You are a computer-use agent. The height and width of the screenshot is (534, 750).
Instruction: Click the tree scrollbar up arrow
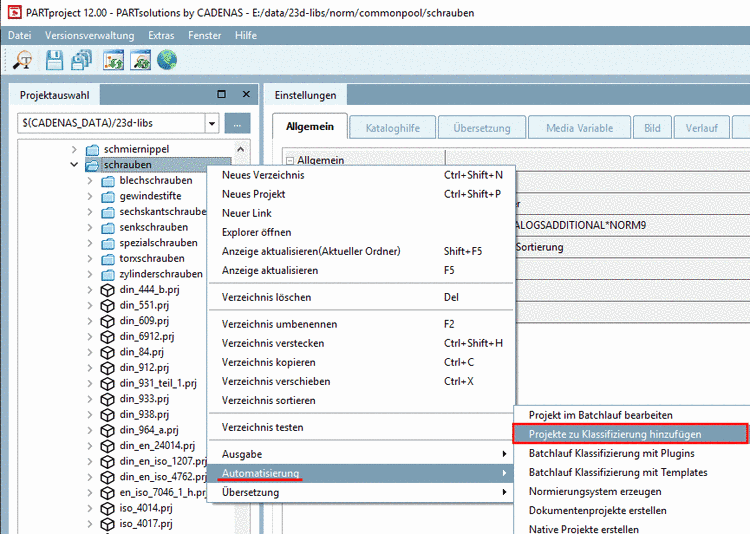tap(241, 149)
